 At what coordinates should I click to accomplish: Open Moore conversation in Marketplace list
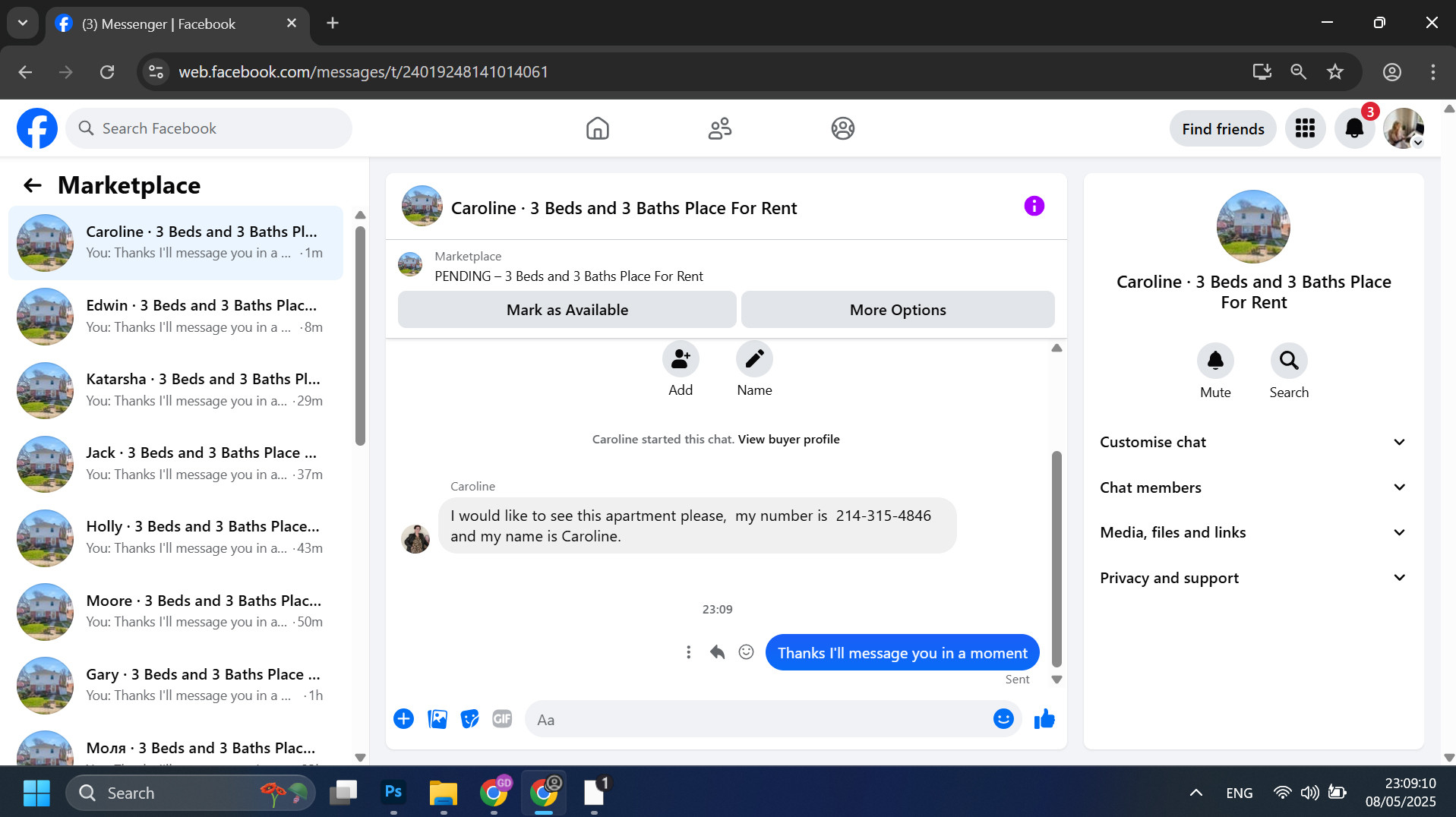pos(175,612)
